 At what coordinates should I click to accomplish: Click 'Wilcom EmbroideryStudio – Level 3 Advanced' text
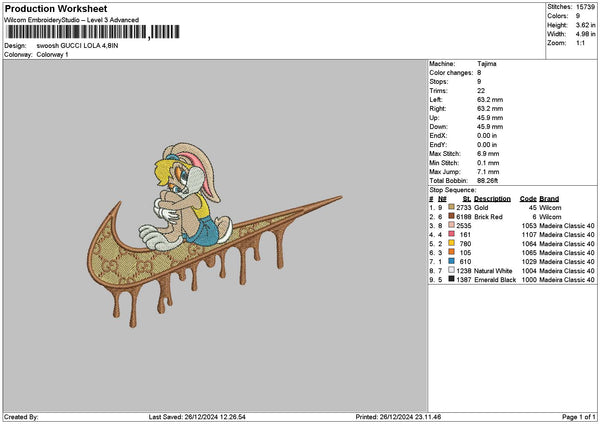tap(72, 20)
